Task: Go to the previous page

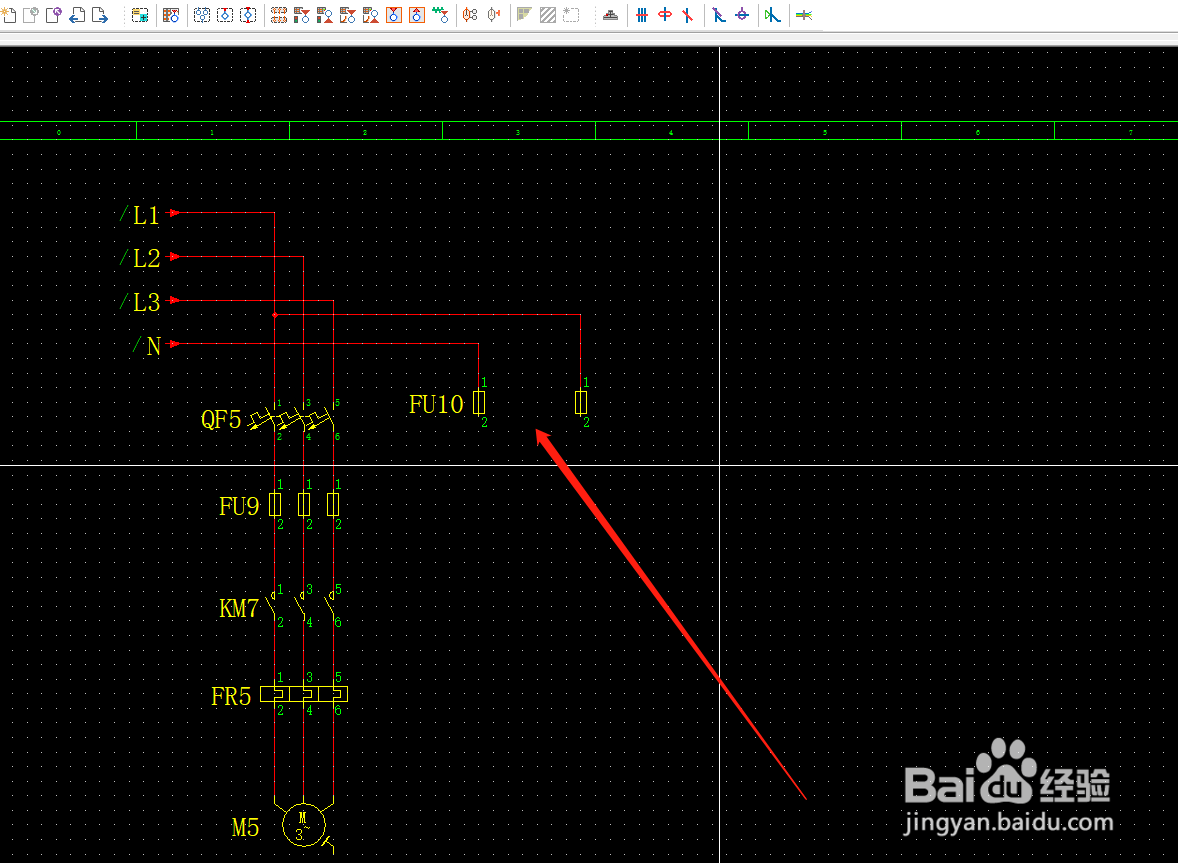Action: click(77, 14)
